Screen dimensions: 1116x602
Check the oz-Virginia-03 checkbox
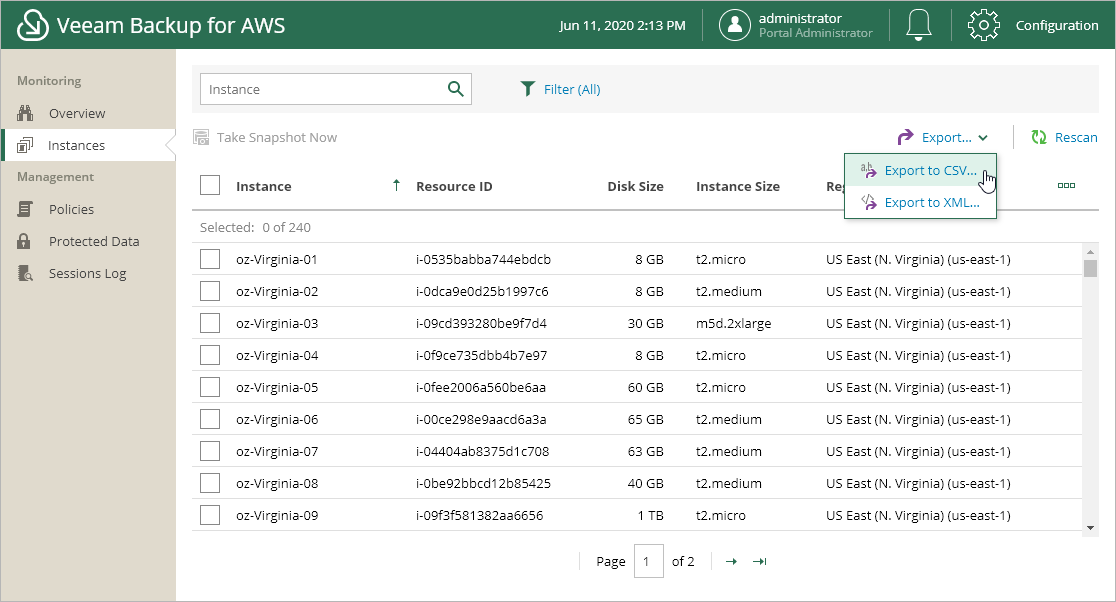point(210,323)
